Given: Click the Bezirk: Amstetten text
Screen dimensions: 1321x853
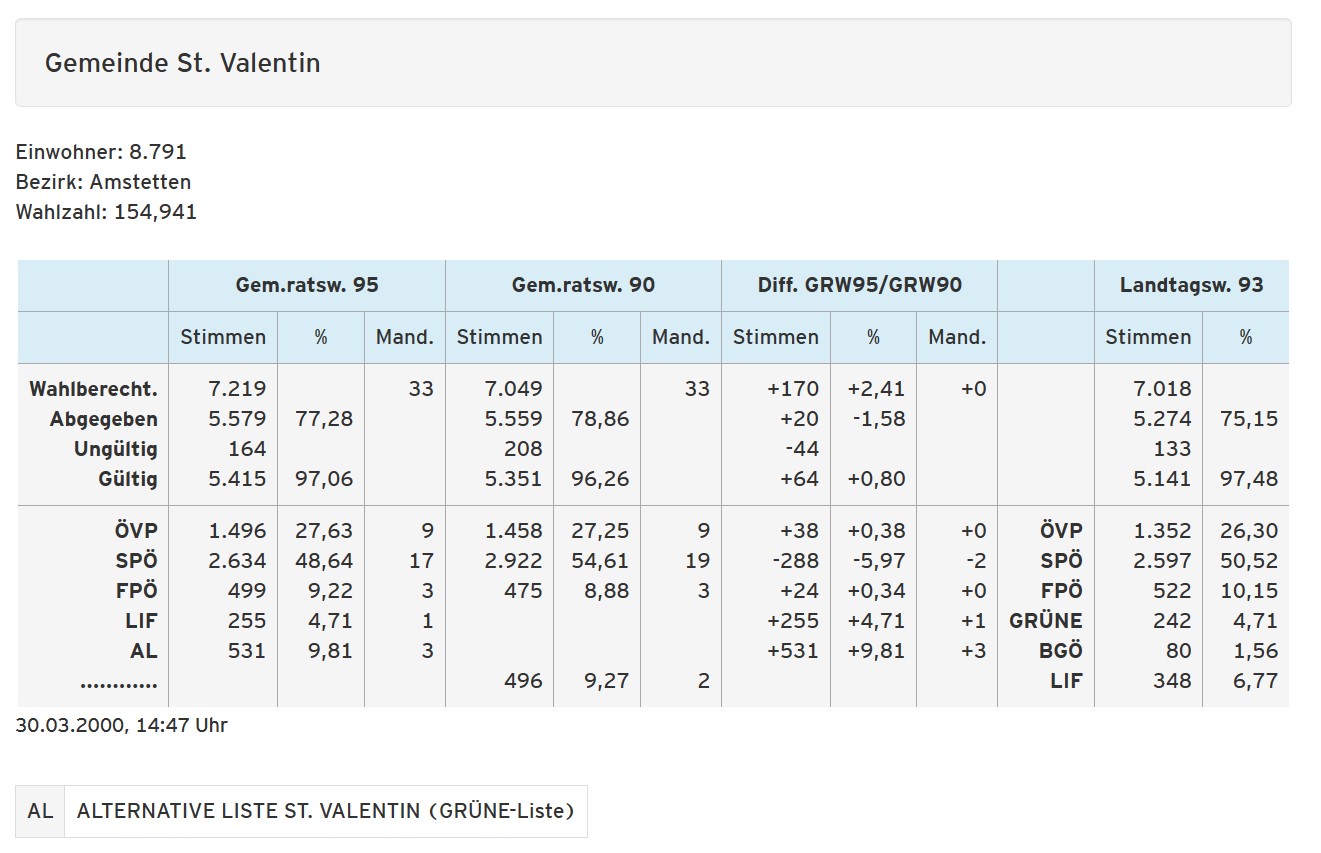Looking at the screenshot, I should [x=103, y=182].
